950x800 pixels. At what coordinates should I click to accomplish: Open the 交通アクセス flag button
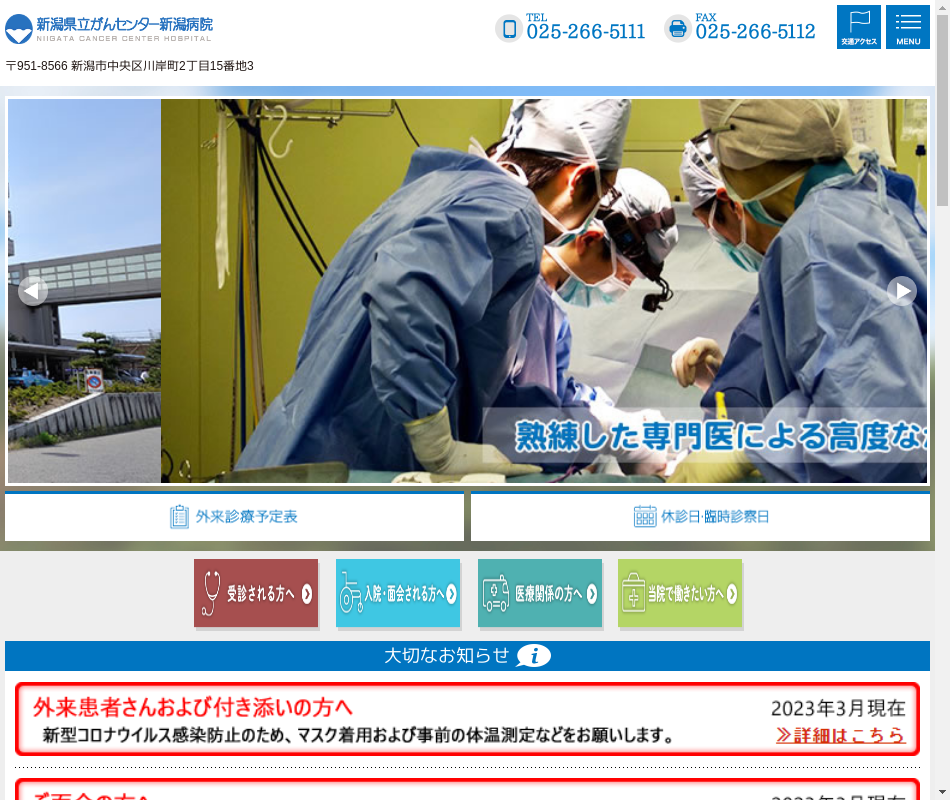point(859,27)
